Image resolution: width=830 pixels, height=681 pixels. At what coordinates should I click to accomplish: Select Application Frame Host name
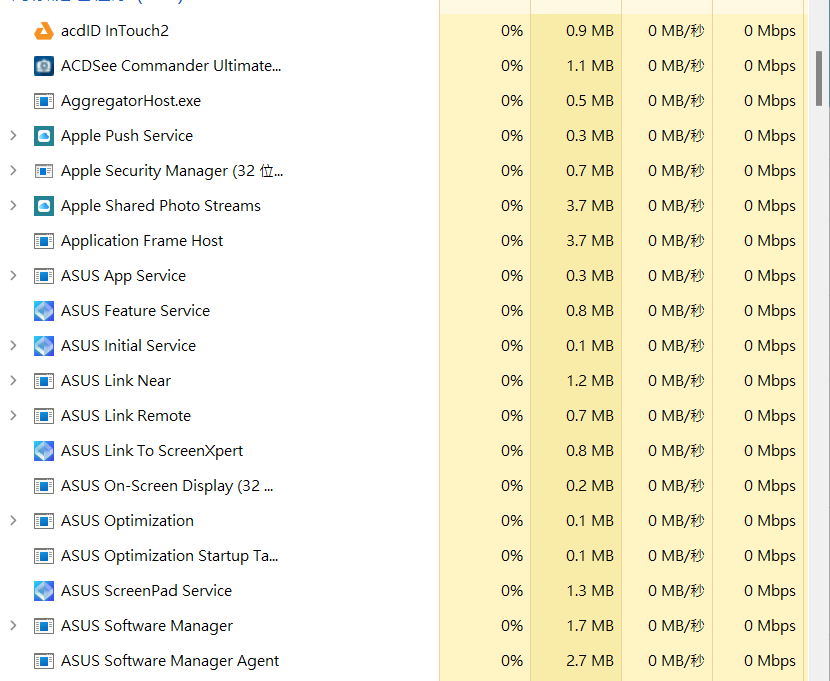(142, 241)
